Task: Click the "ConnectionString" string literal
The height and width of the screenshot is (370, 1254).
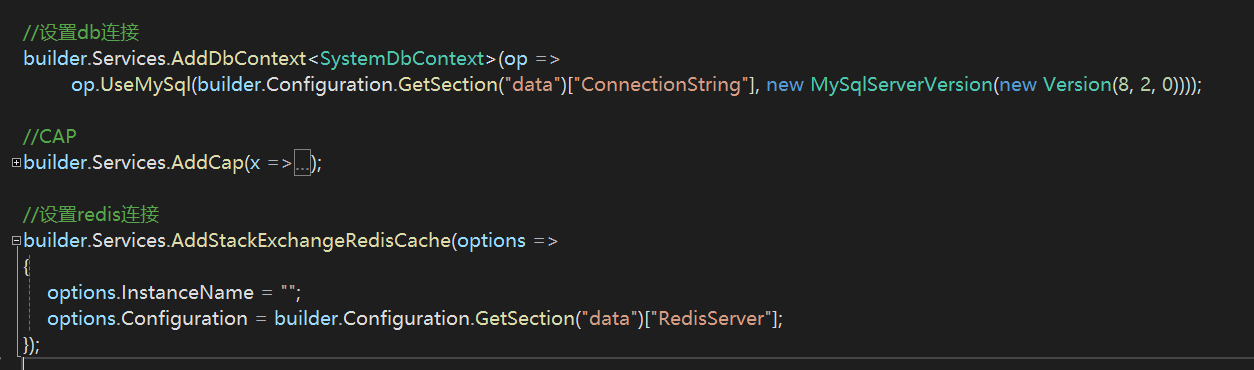Action: [661, 85]
